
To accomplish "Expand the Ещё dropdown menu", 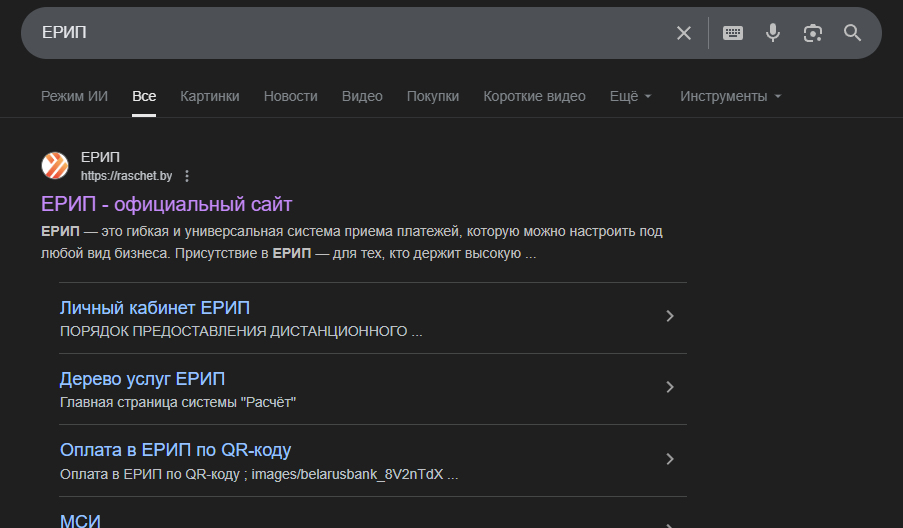I will tap(630, 96).
